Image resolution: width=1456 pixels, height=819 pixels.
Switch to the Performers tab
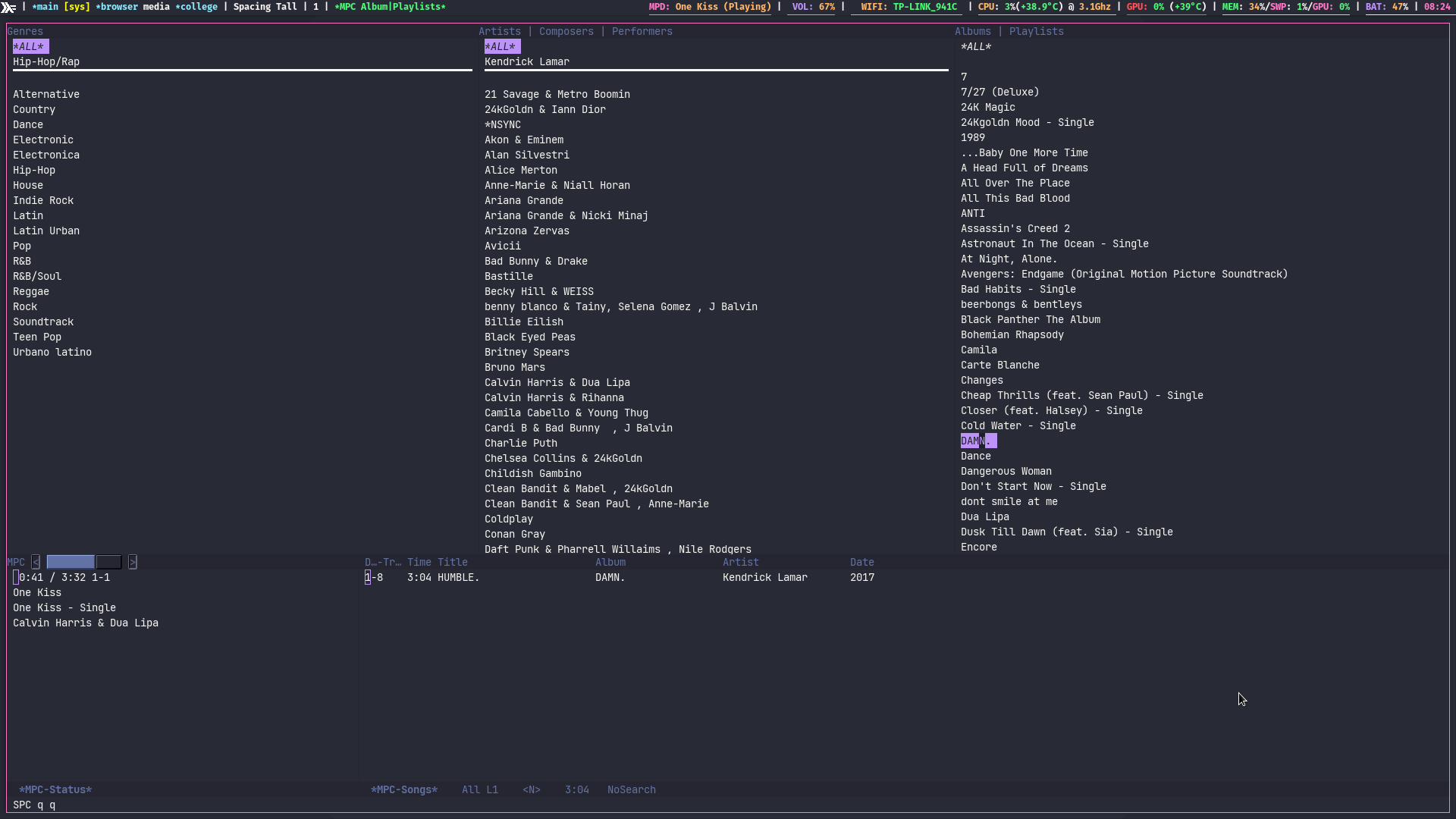pyautogui.click(x=642, y=31)
